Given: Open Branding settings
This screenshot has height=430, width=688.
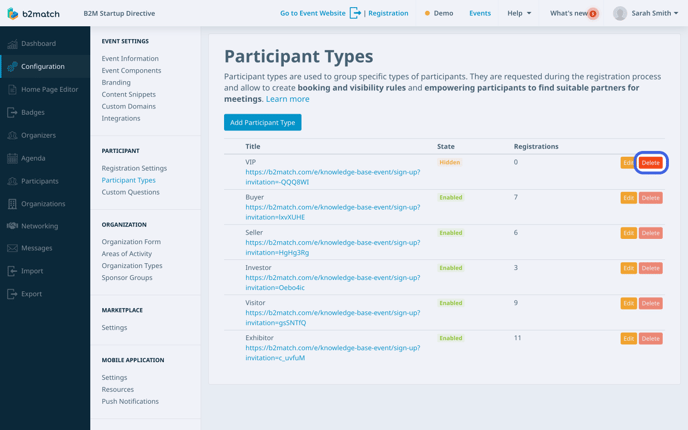Looking at the screenshot, I should coord(116,82).
